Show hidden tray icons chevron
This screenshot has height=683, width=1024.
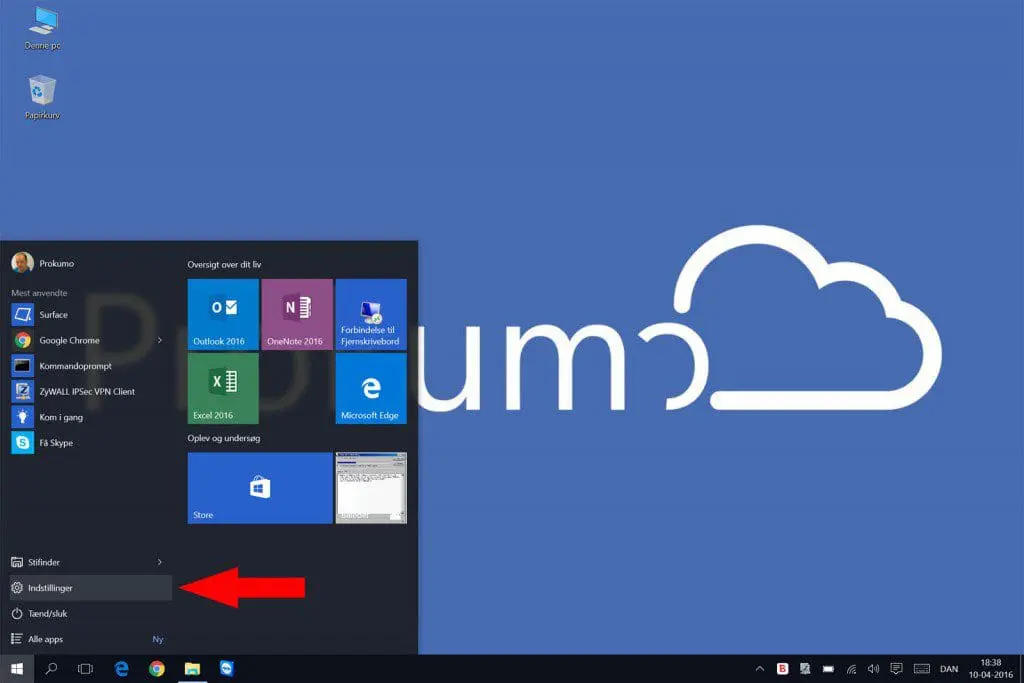point(760,669)
